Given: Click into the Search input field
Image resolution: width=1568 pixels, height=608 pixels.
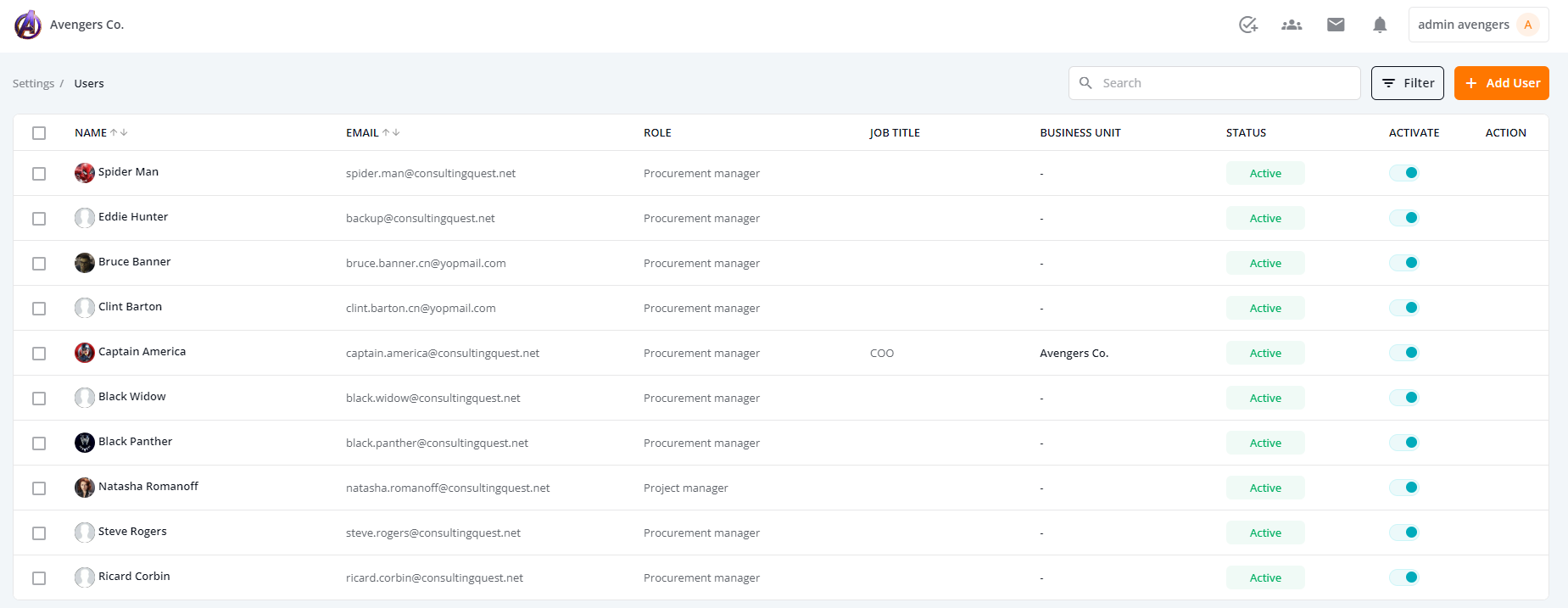Looking at the screenshot, I should (x=1214, y=83).
